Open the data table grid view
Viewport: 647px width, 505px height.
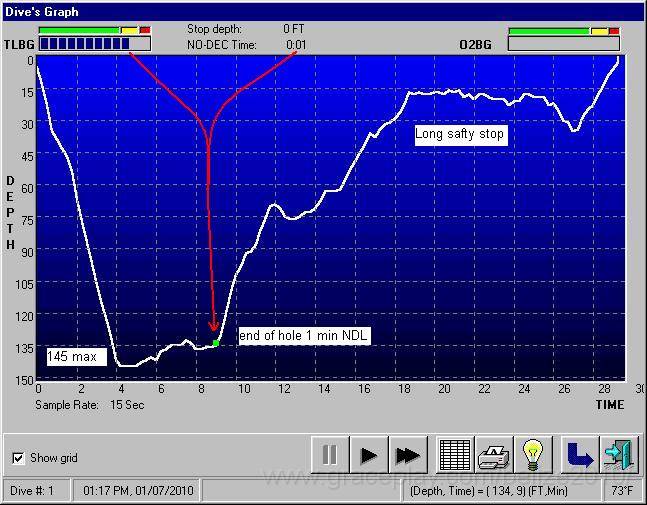(456, 456)
